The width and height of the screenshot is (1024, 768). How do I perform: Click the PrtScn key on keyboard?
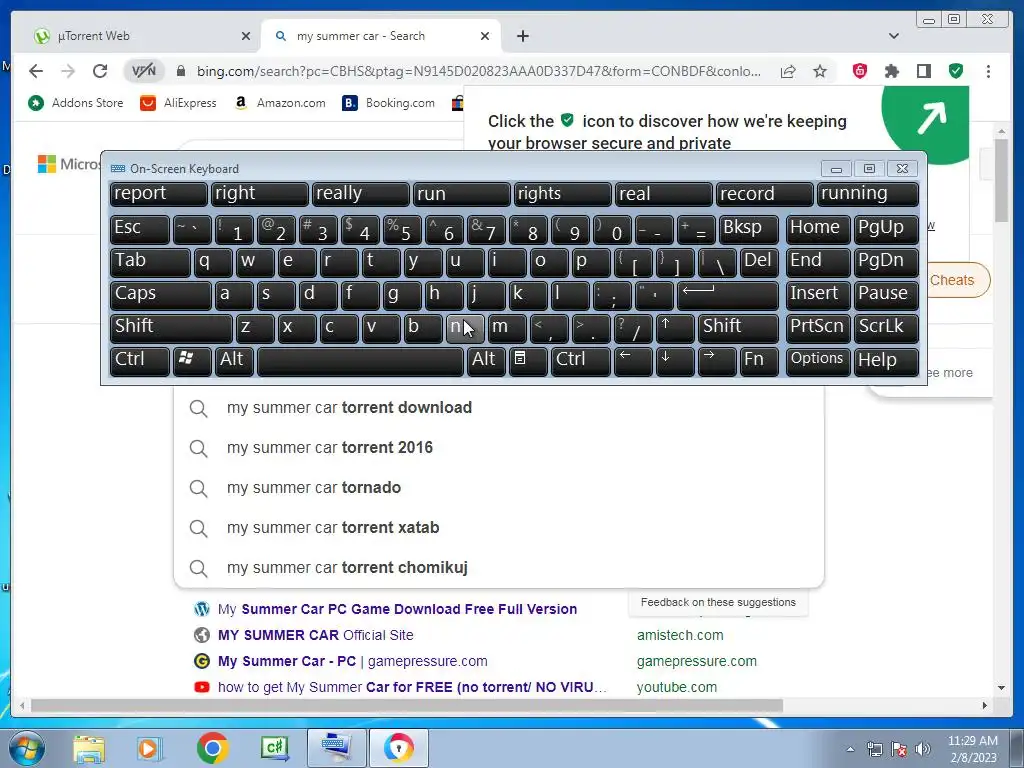(x=817, y=327)
